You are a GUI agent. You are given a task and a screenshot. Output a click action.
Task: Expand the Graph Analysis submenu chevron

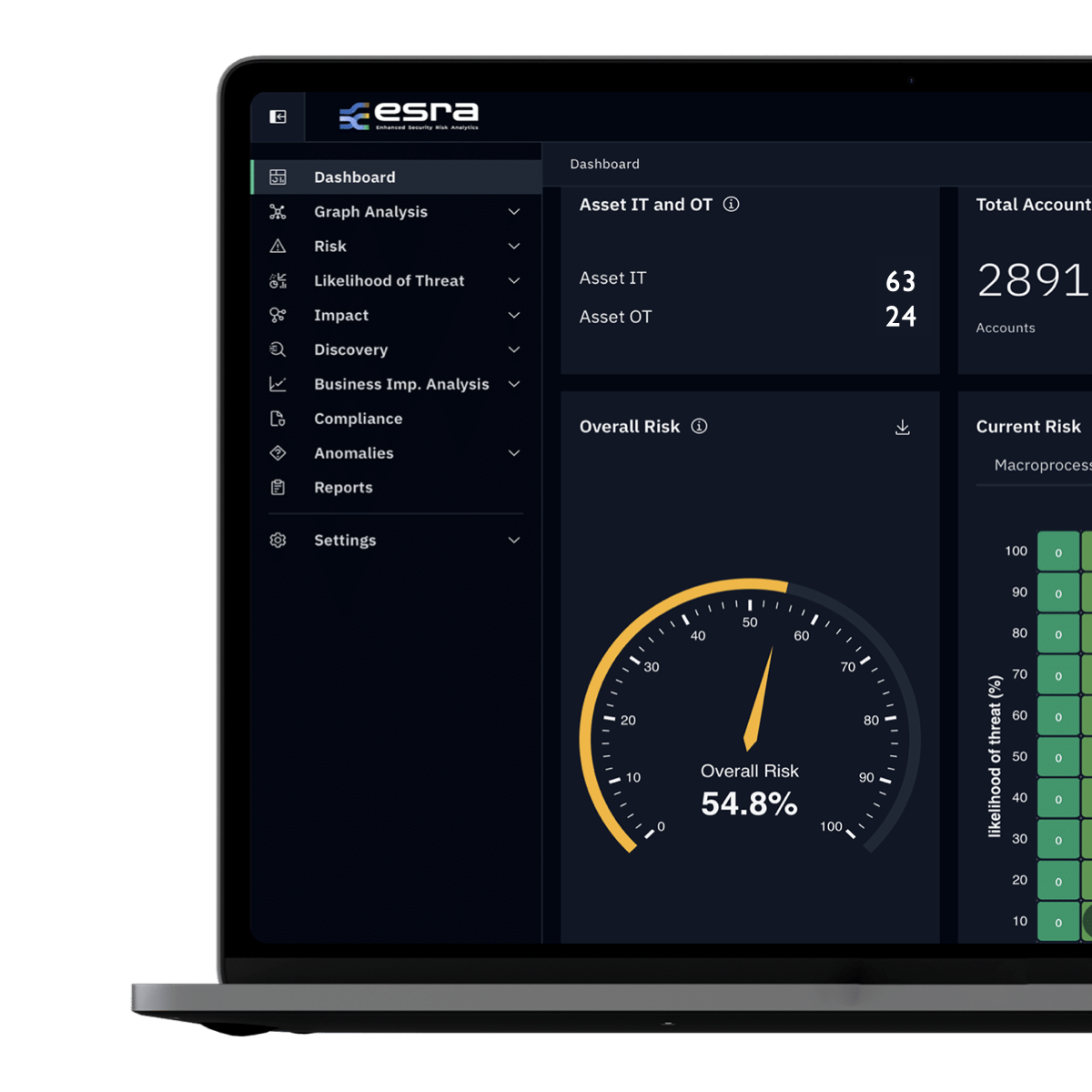pos(514,212)
